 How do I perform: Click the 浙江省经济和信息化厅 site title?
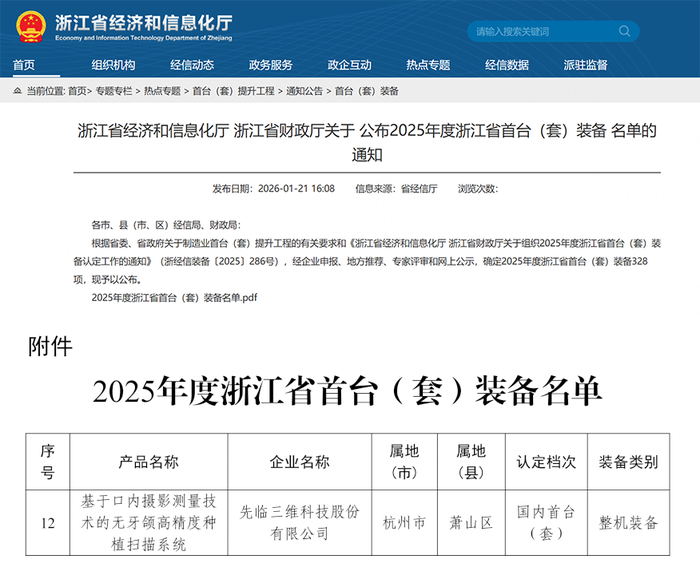[x=143, y=22]
